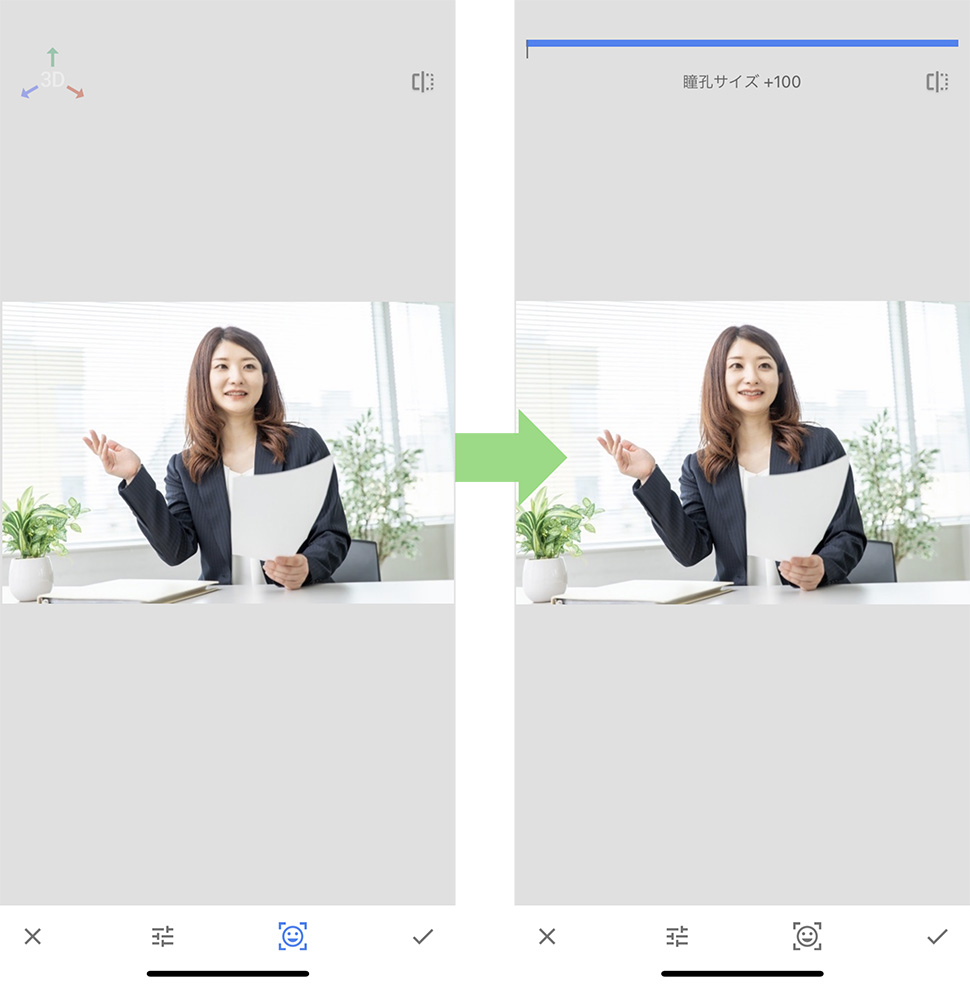Tap the 3D axis head pose indicator
Image resolution: width=970 pixels, height=986 pixels.
[53, 74]
